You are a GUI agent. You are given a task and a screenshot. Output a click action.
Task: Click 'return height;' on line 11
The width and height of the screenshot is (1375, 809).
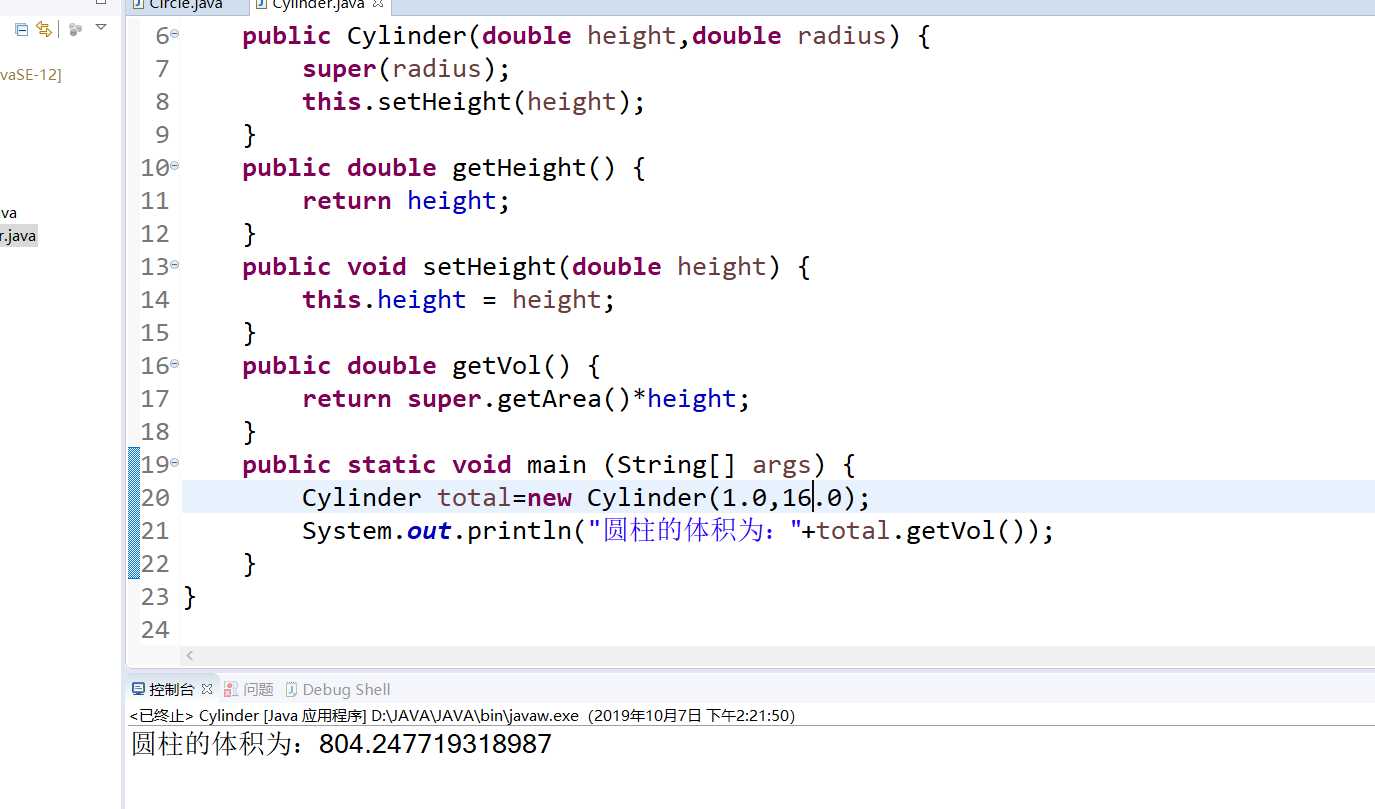click(406, 201)
